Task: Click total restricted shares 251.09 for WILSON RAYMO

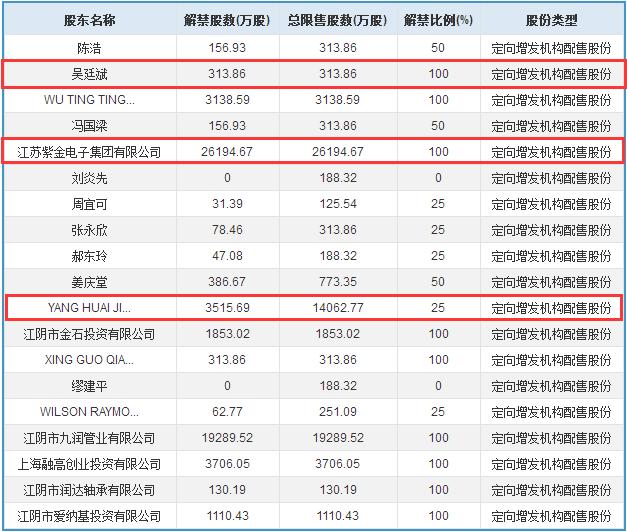Action: 338,412
